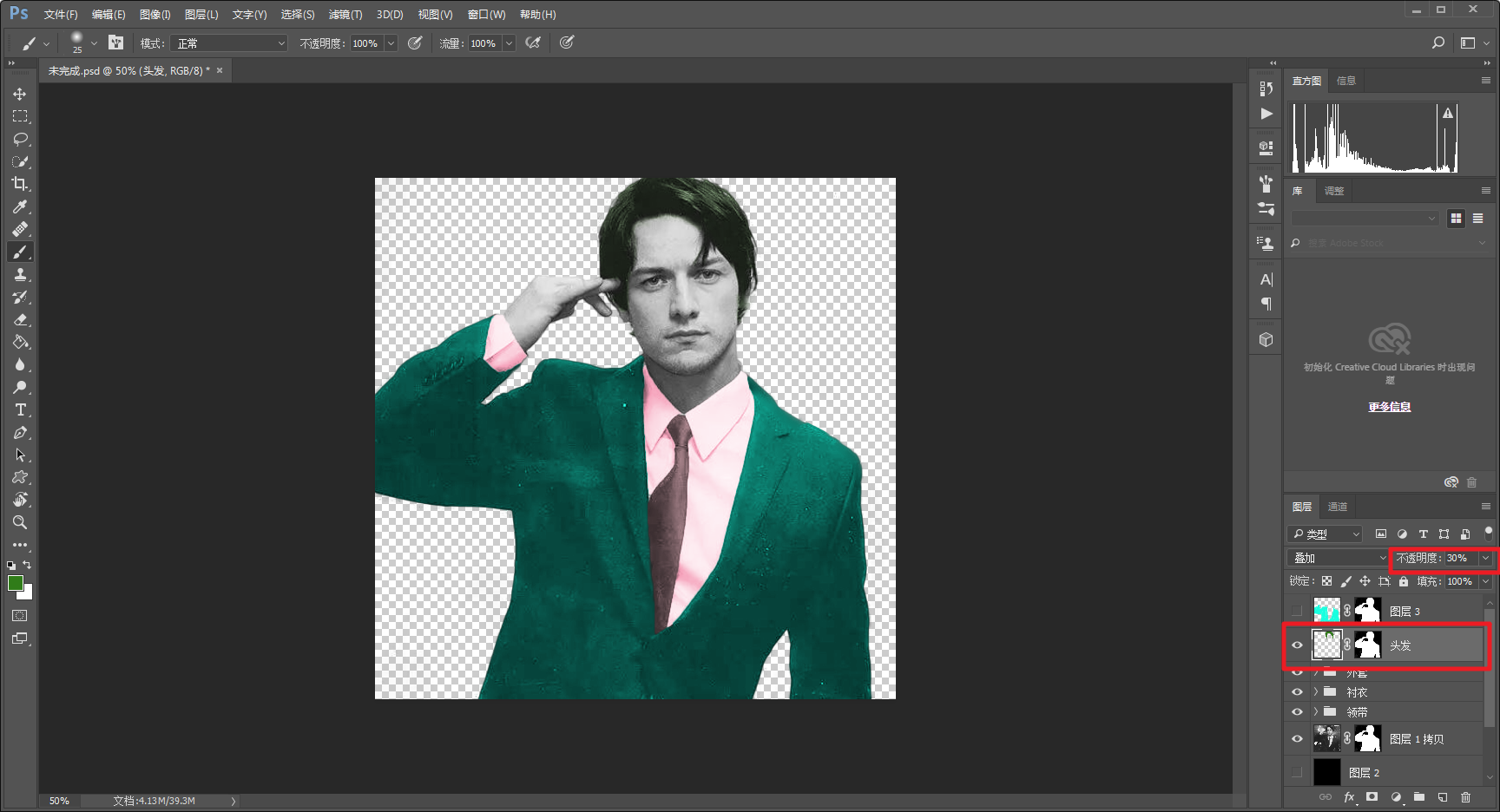The height and width of the screenshot is (812, 1500).
Task: Select the Dodge tool
Action: 20,387
